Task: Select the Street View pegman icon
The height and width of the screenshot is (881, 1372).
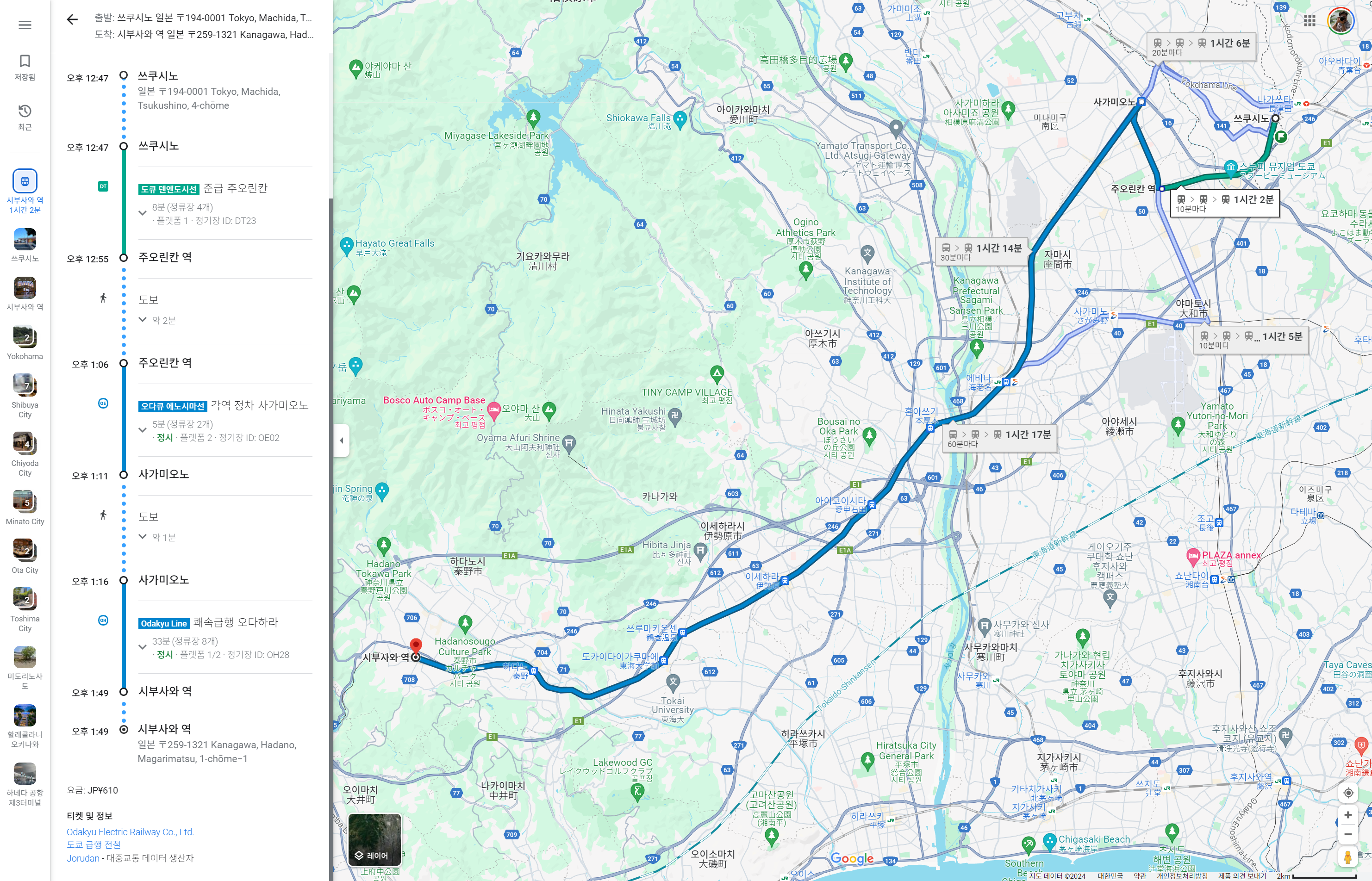Action: click(1348, 857)
